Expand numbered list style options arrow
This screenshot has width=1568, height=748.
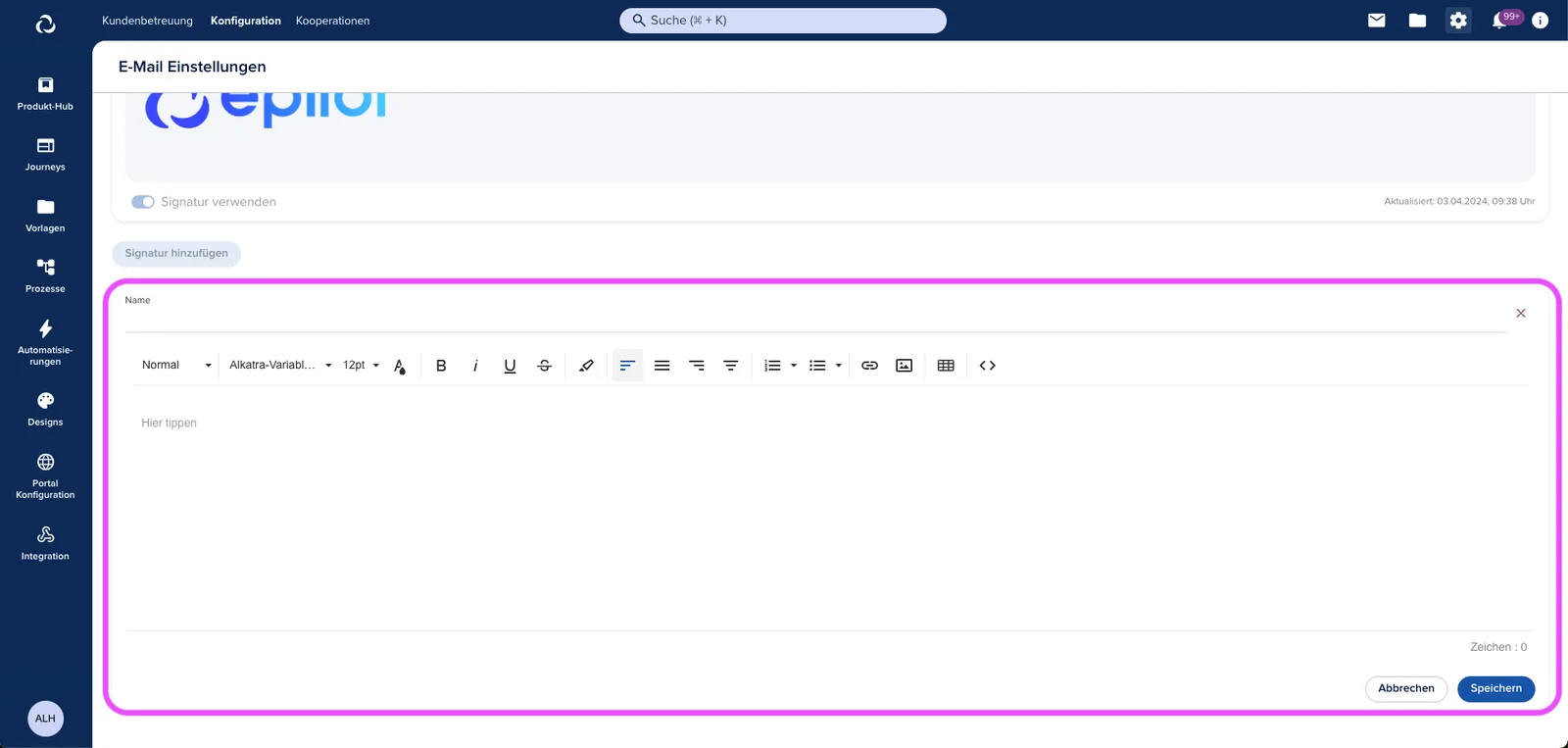tap(794, 366)
